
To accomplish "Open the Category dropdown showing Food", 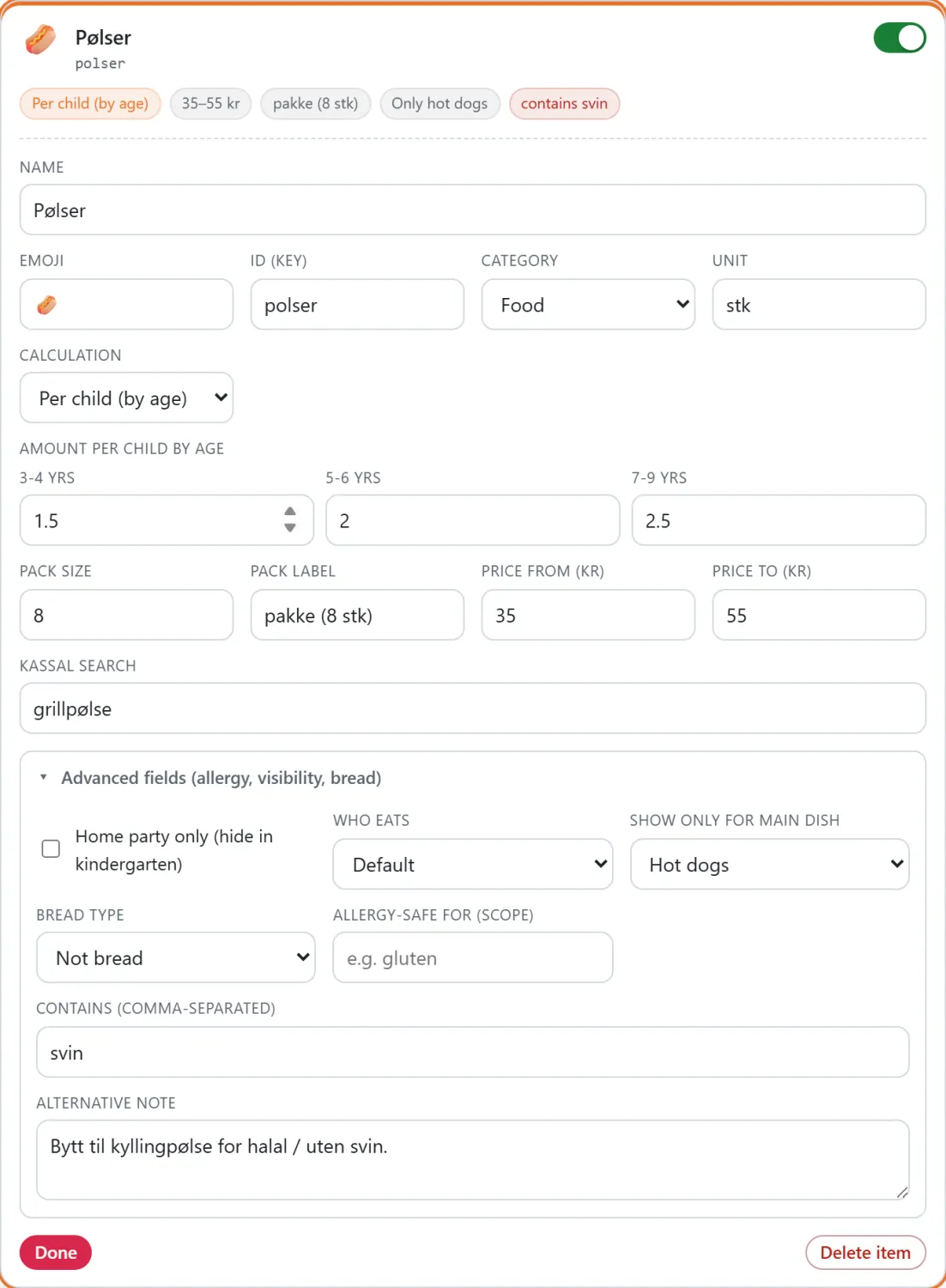I will point(588,305).
